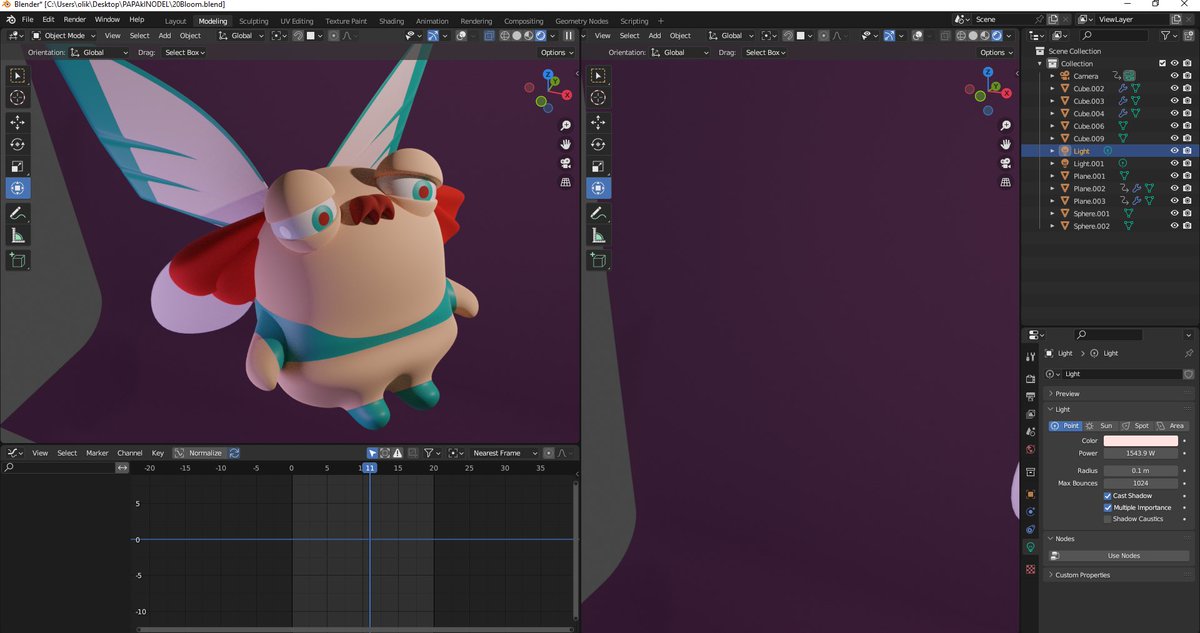This screenshot has height=633, width=1200.
Task: Expand Cube.003 in the outliner
Action: [1052, 101]
